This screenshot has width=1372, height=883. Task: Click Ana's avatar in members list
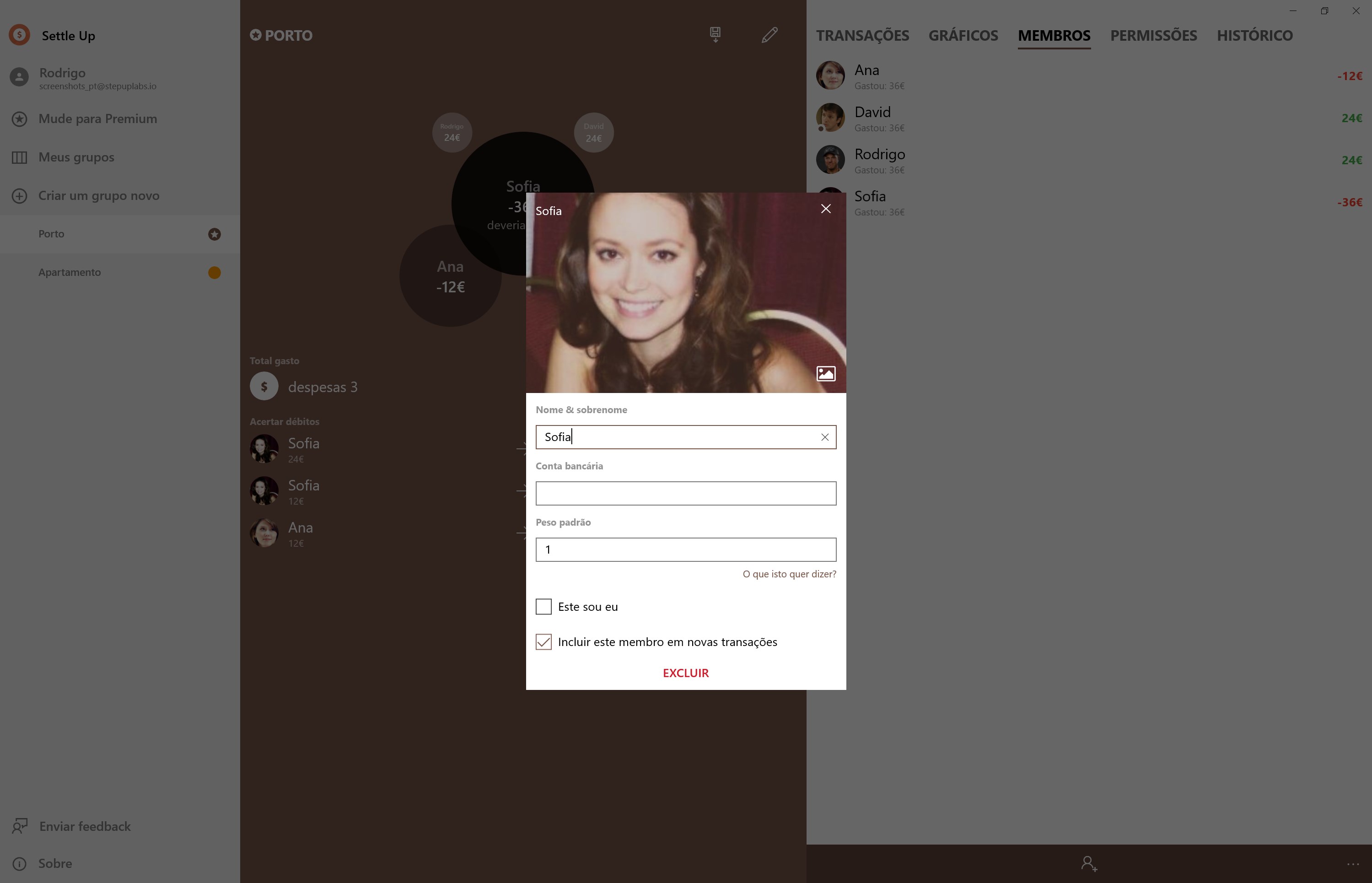(x=830, y=75)
